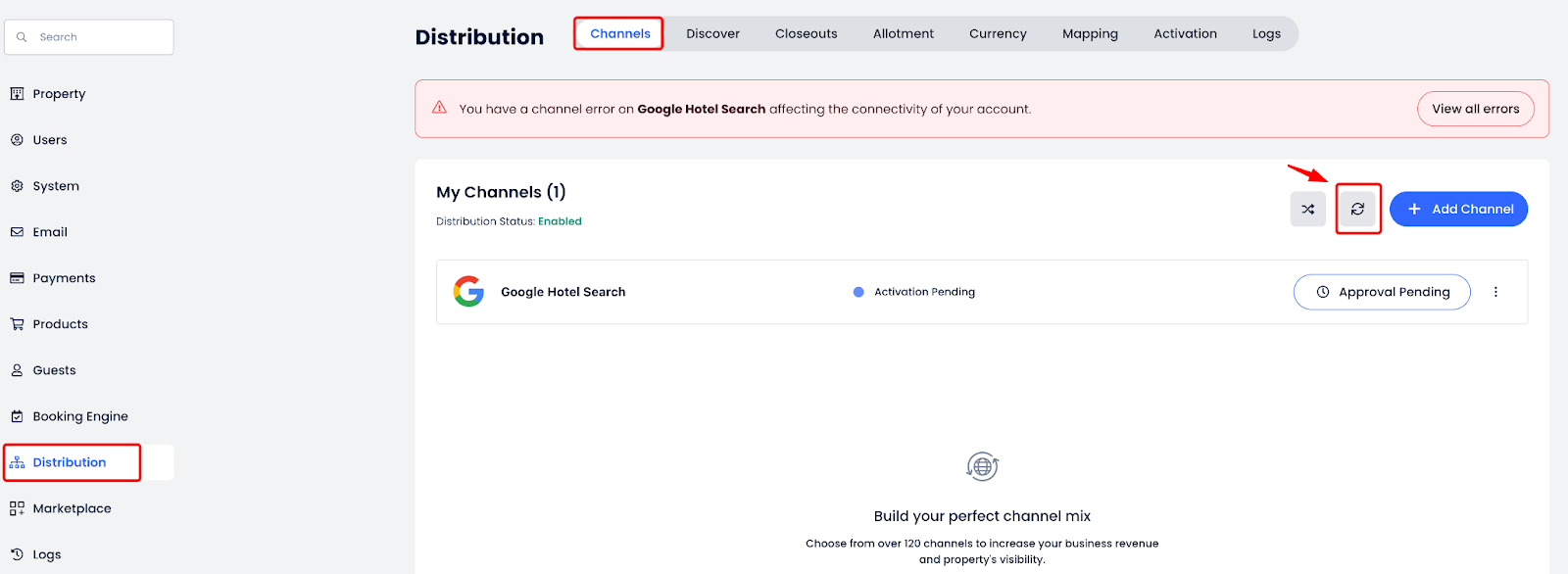The height and width of the screenshot is (574, 1568).
Task: Open the three-dot menu for Google Hotel Search
Action: [x=1495, y=292]
